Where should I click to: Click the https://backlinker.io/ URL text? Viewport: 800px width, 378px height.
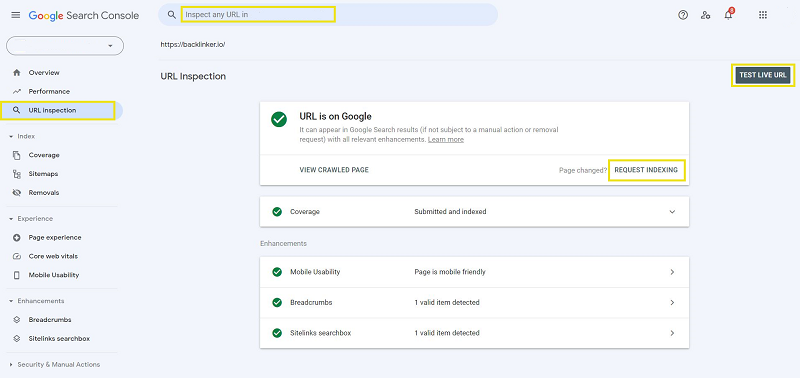pyautogui.click(x=193, y=45)
